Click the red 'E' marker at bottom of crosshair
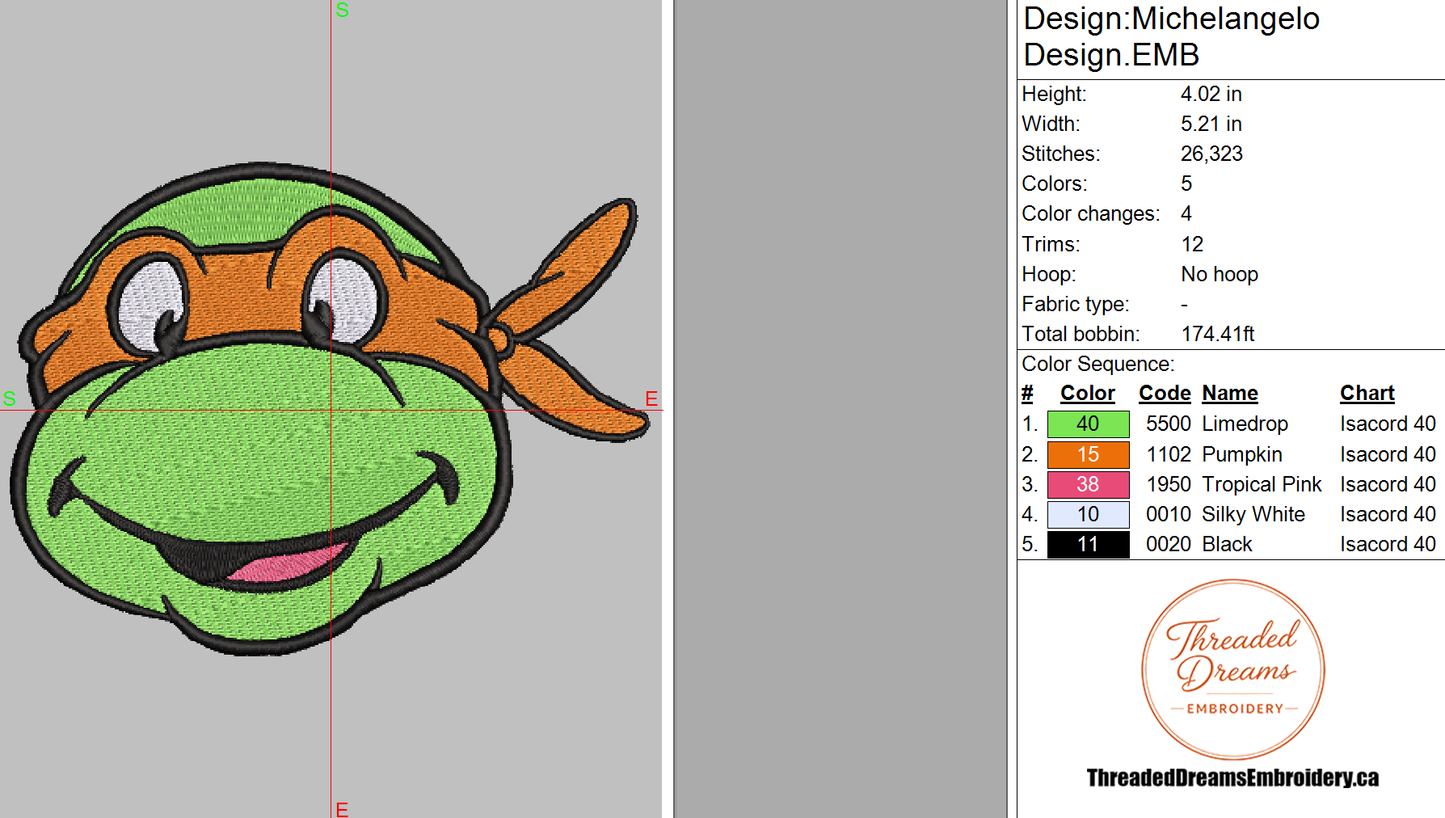Image resolution: width=1445 pixels, height=818 pixels. (342, 809)
